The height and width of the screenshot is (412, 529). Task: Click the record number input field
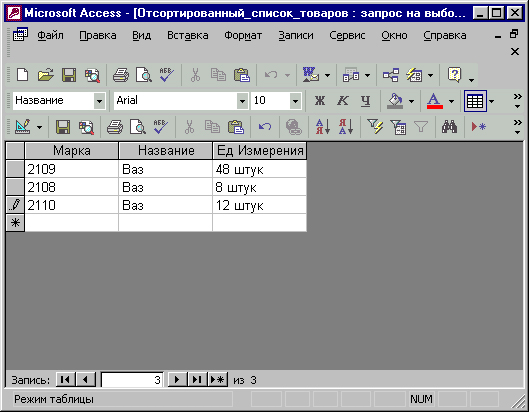tap(132, 380)
